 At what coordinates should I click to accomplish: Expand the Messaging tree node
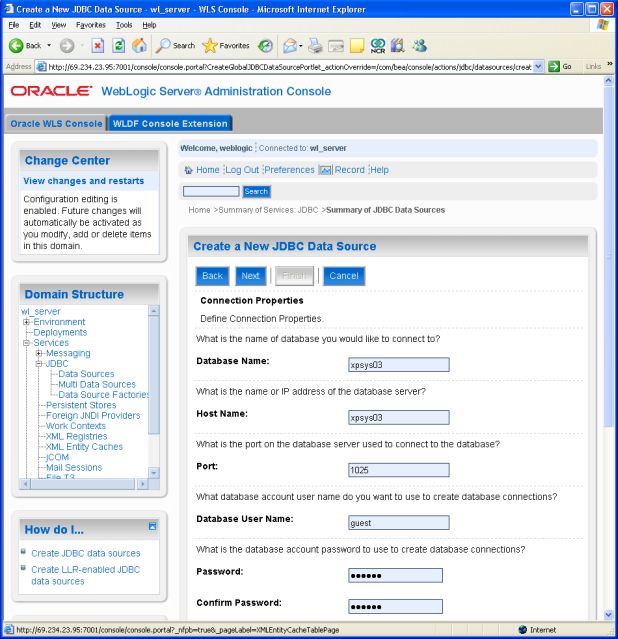[39, 353]
